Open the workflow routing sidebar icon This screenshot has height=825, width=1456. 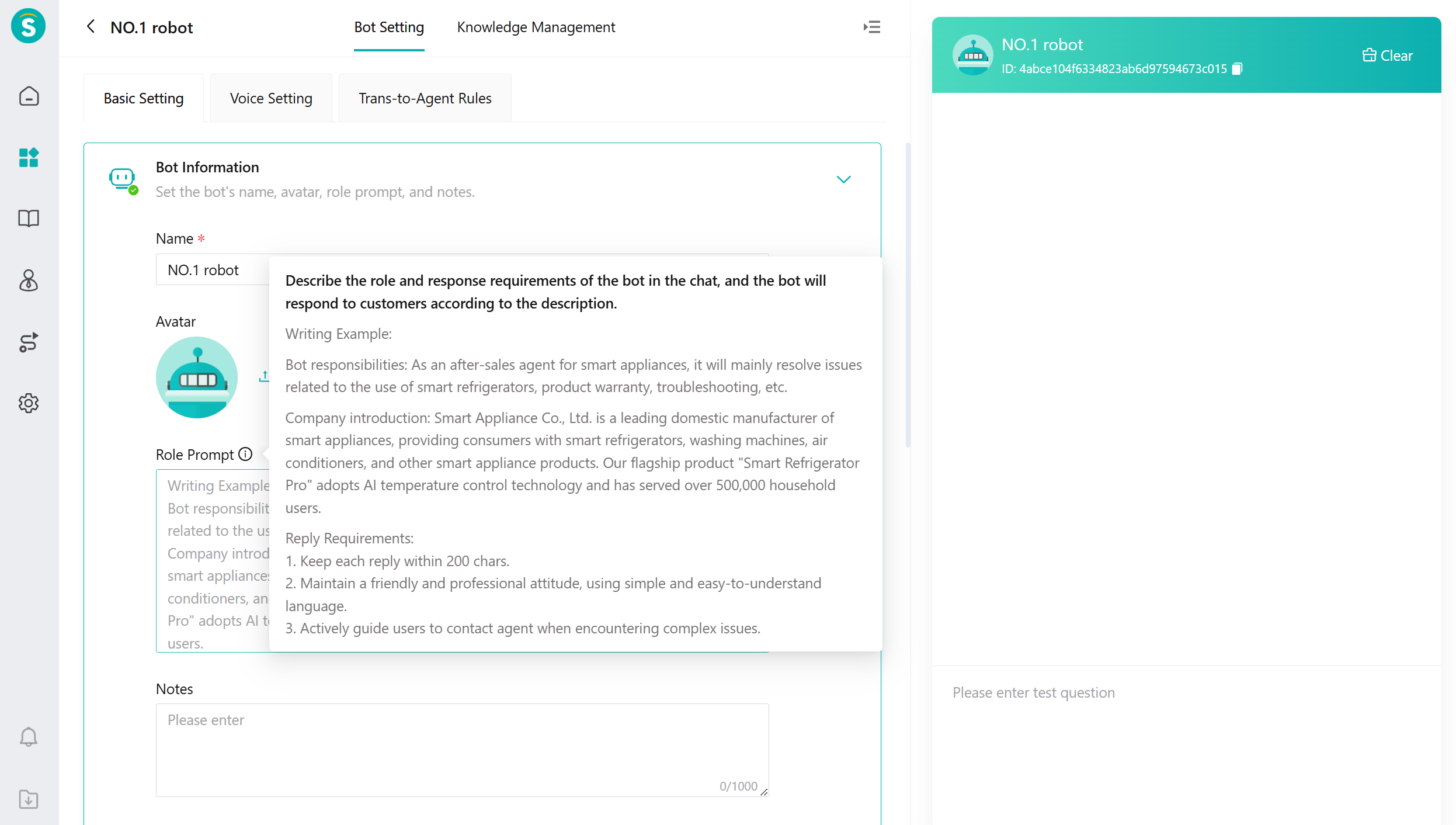(29, 342)
